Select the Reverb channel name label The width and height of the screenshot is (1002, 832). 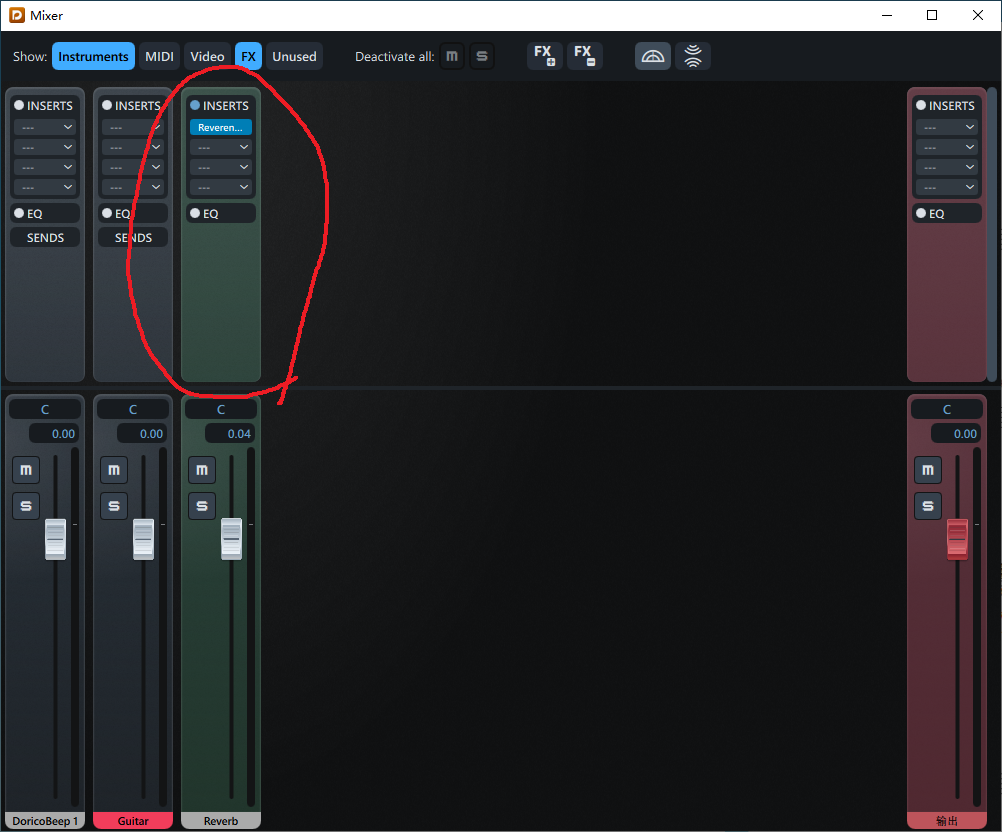pos(221,820)
